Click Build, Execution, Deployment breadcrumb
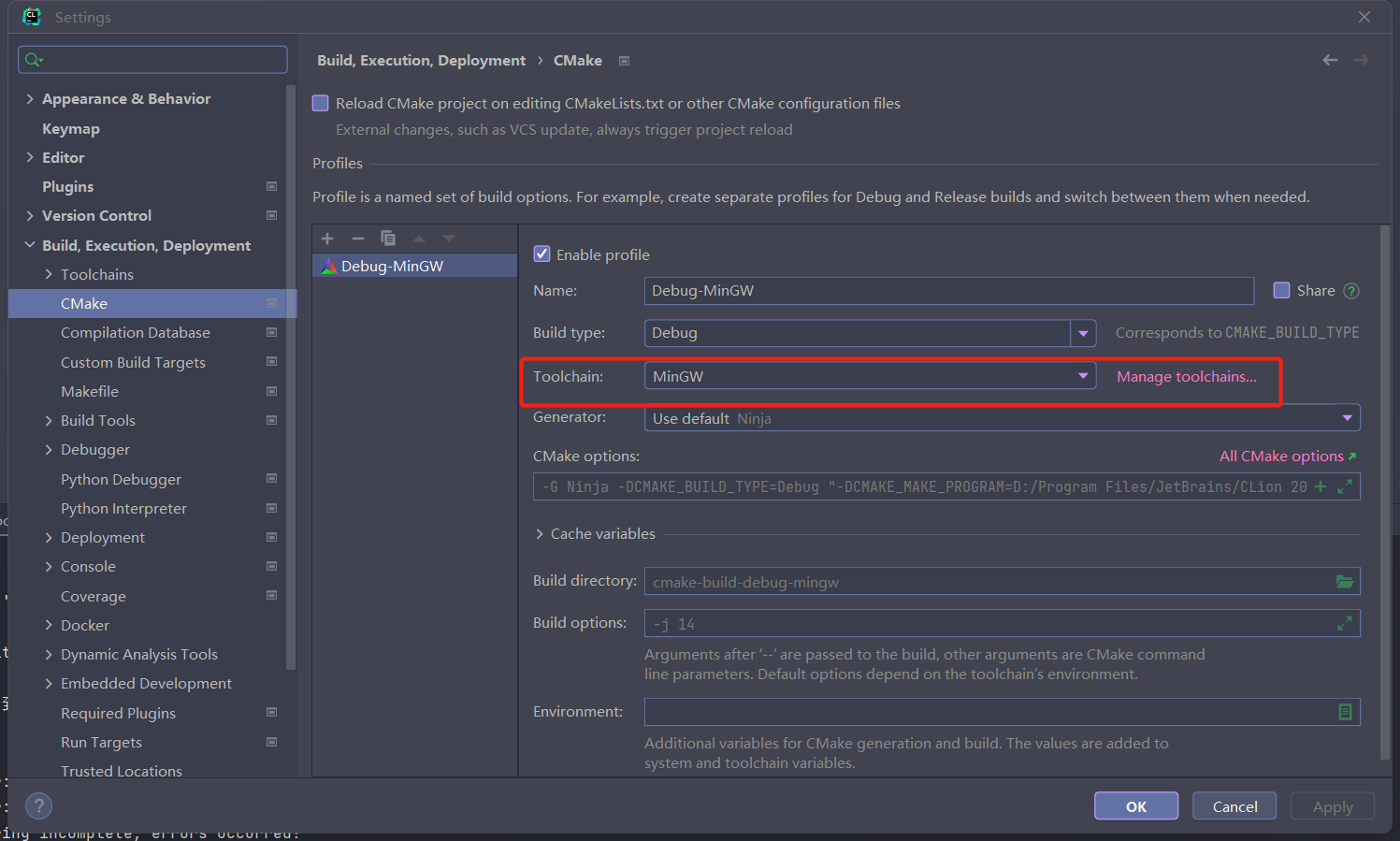 point(421,60)
